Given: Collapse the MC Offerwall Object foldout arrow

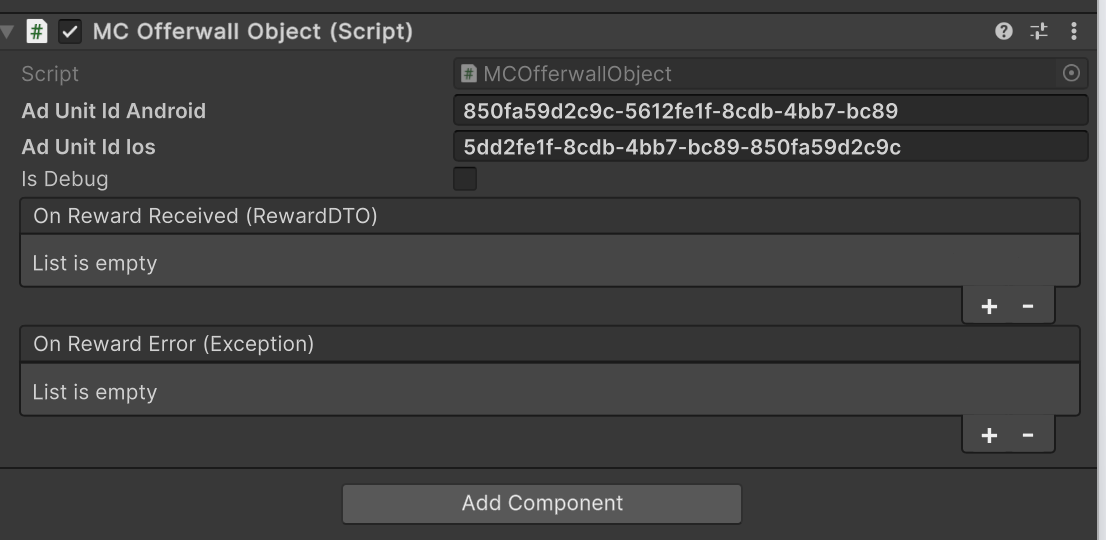Looking at the screenshot, I should pos(9,31).
